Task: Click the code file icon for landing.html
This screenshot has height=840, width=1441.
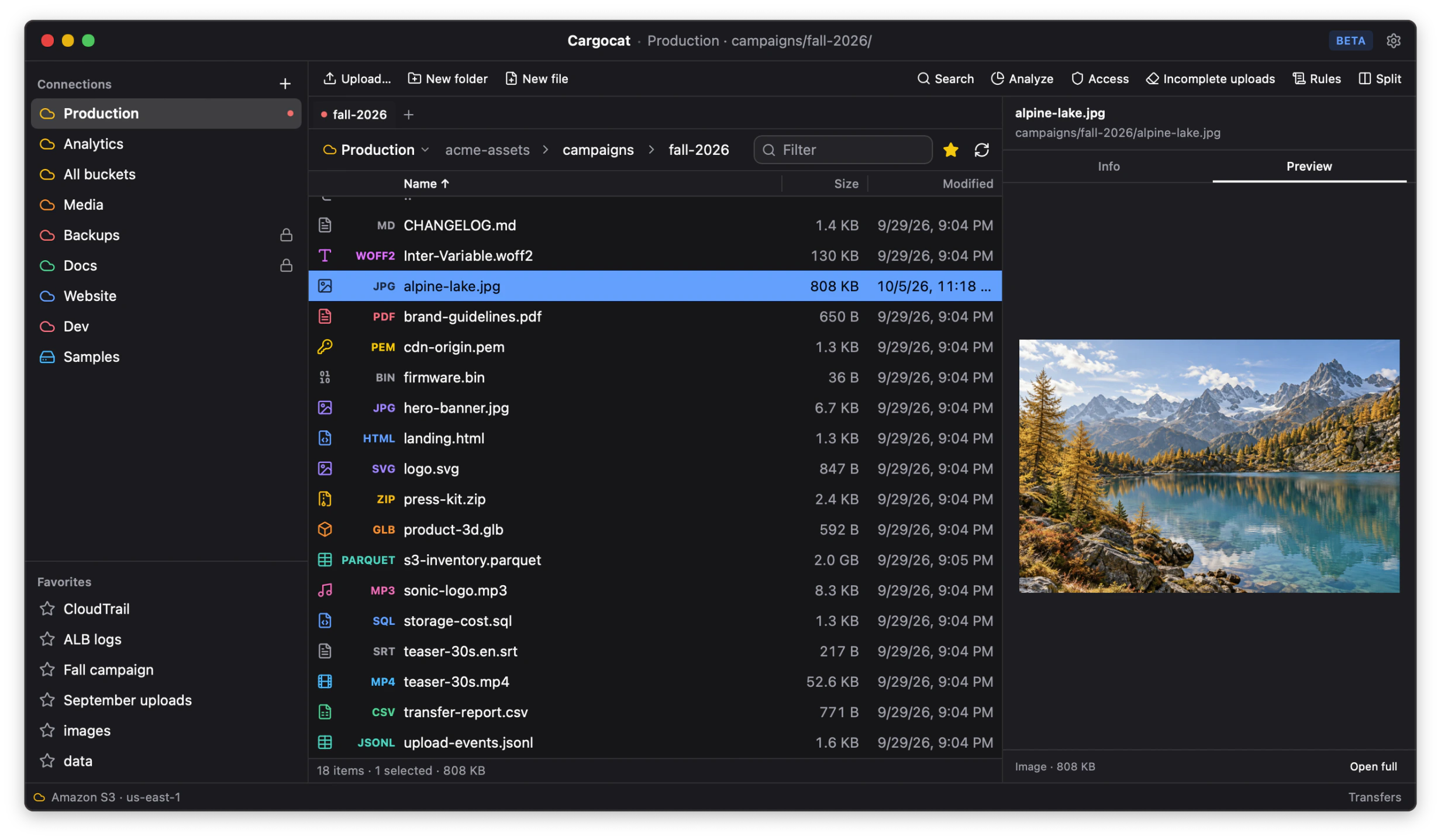Action: pyautogui.click(x=325, y=438)
